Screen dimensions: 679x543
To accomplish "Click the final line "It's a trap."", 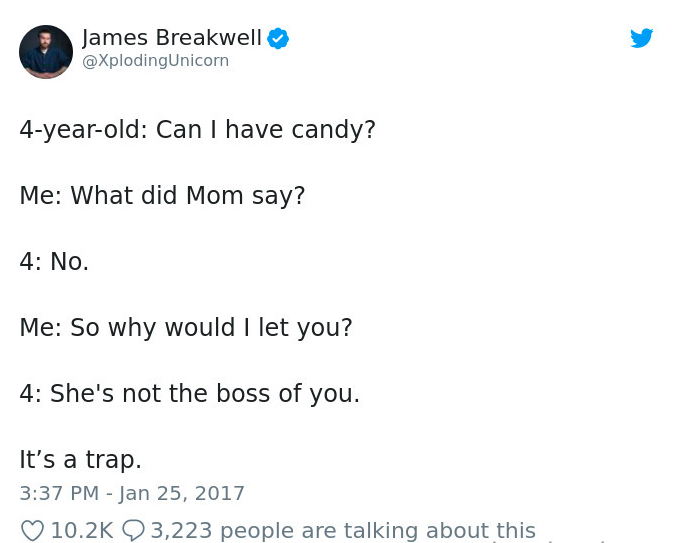I will pos(80,460).
